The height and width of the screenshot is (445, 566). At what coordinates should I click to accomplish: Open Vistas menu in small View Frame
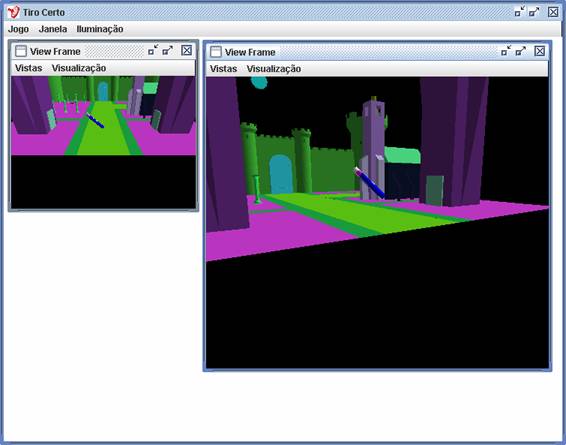(x=29, y=68)
